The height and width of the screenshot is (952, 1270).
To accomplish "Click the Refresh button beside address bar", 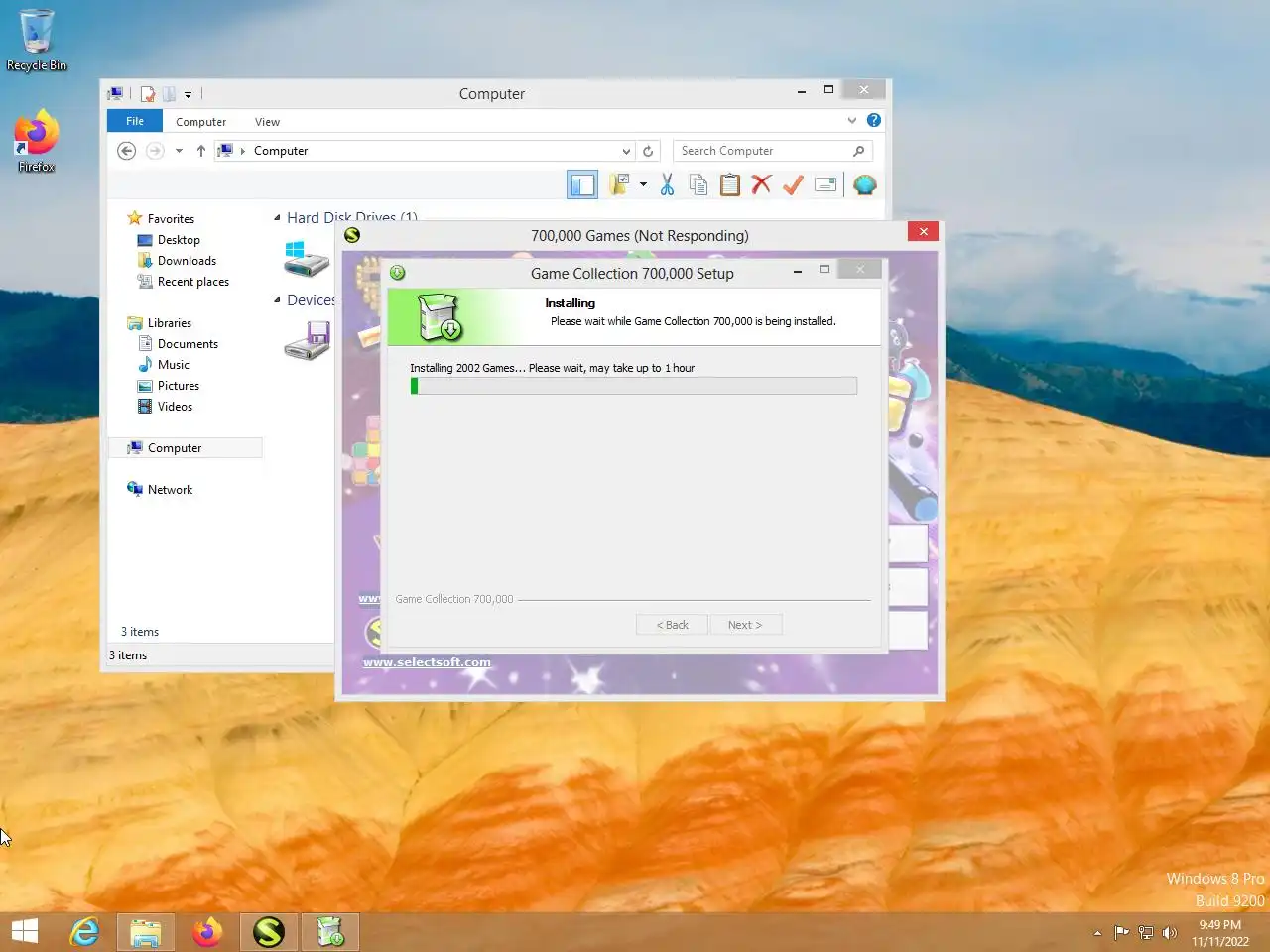I will pos(648,151).
